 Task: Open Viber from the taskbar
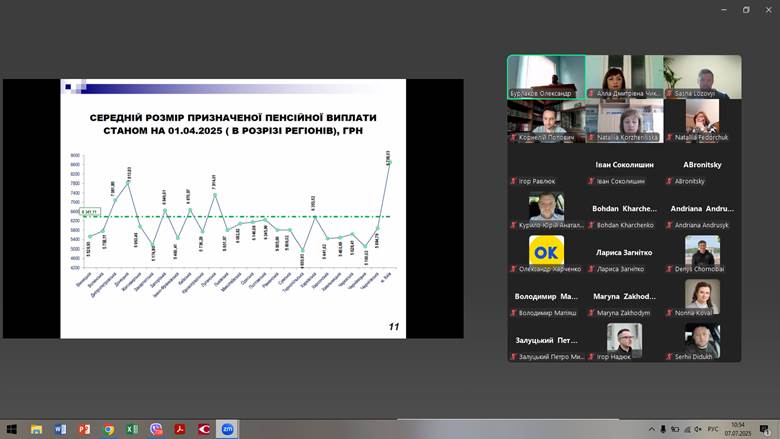click(x=156, y=429)
